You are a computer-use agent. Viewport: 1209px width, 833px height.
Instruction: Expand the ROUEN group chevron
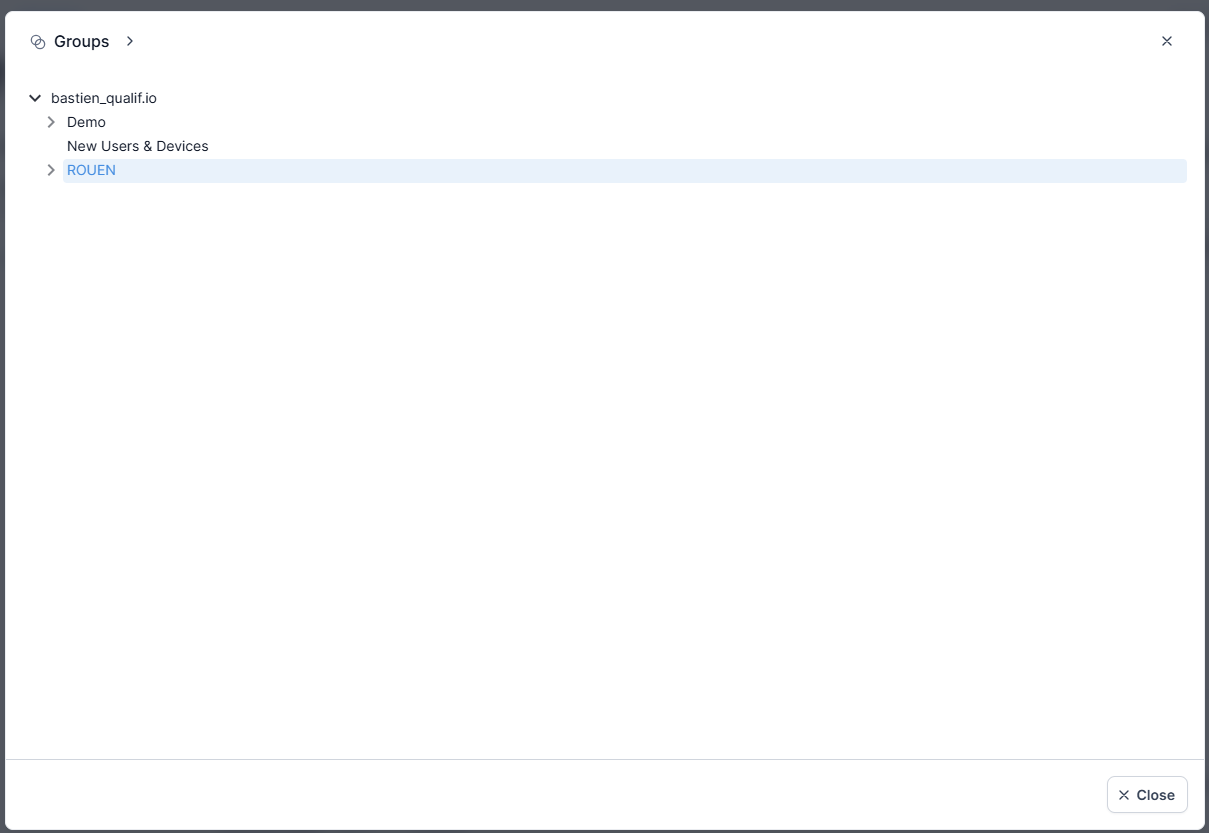coord(51,170)
